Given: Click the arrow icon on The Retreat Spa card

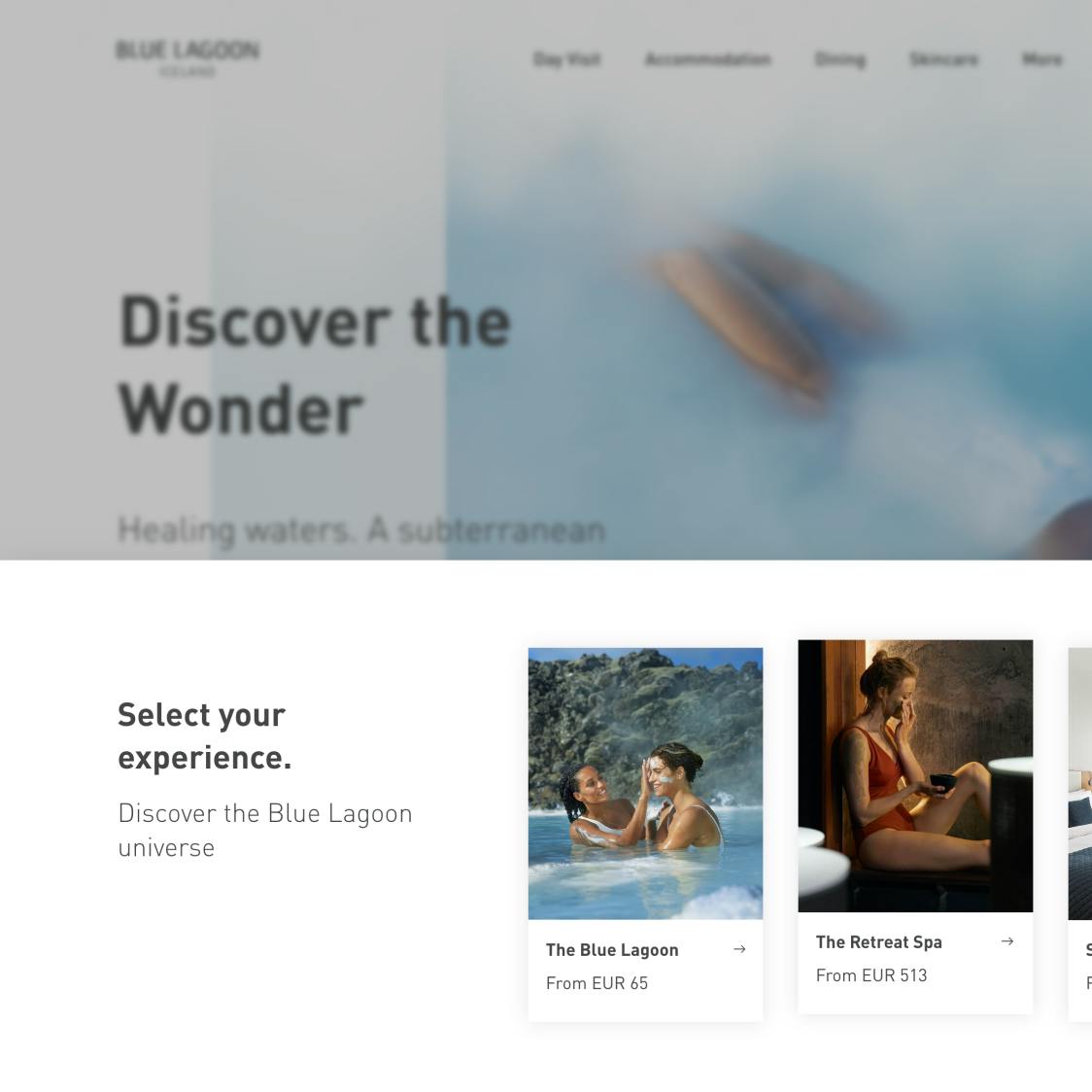Looking at the screenshot, I should coord(1007,941).
